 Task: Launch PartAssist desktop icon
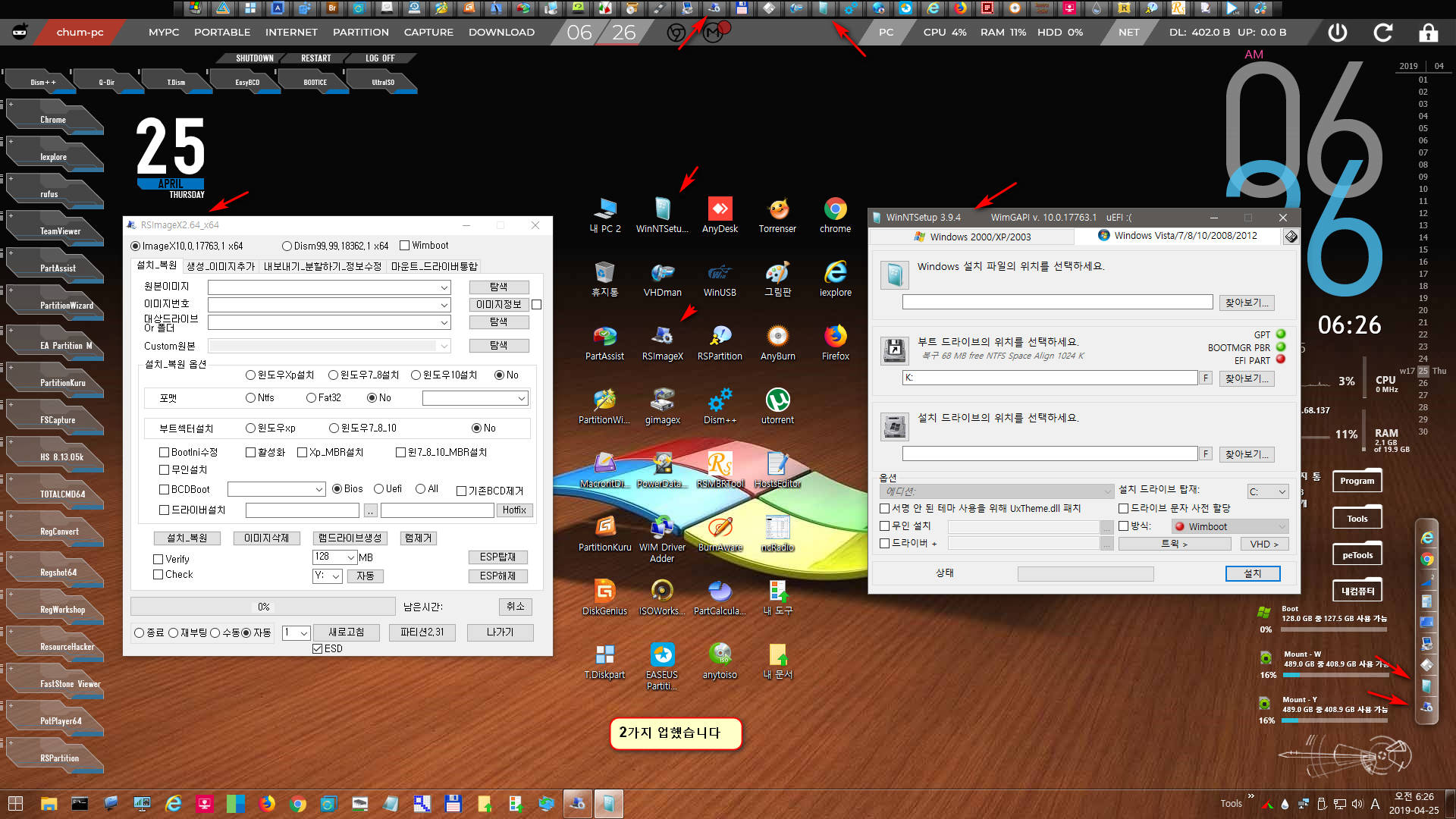[604, 342]
